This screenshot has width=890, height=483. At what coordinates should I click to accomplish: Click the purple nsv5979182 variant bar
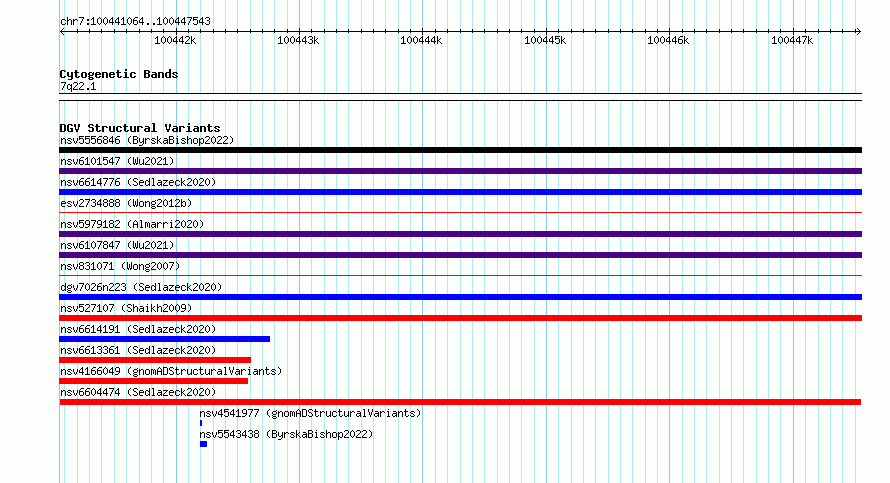(460, 234)
